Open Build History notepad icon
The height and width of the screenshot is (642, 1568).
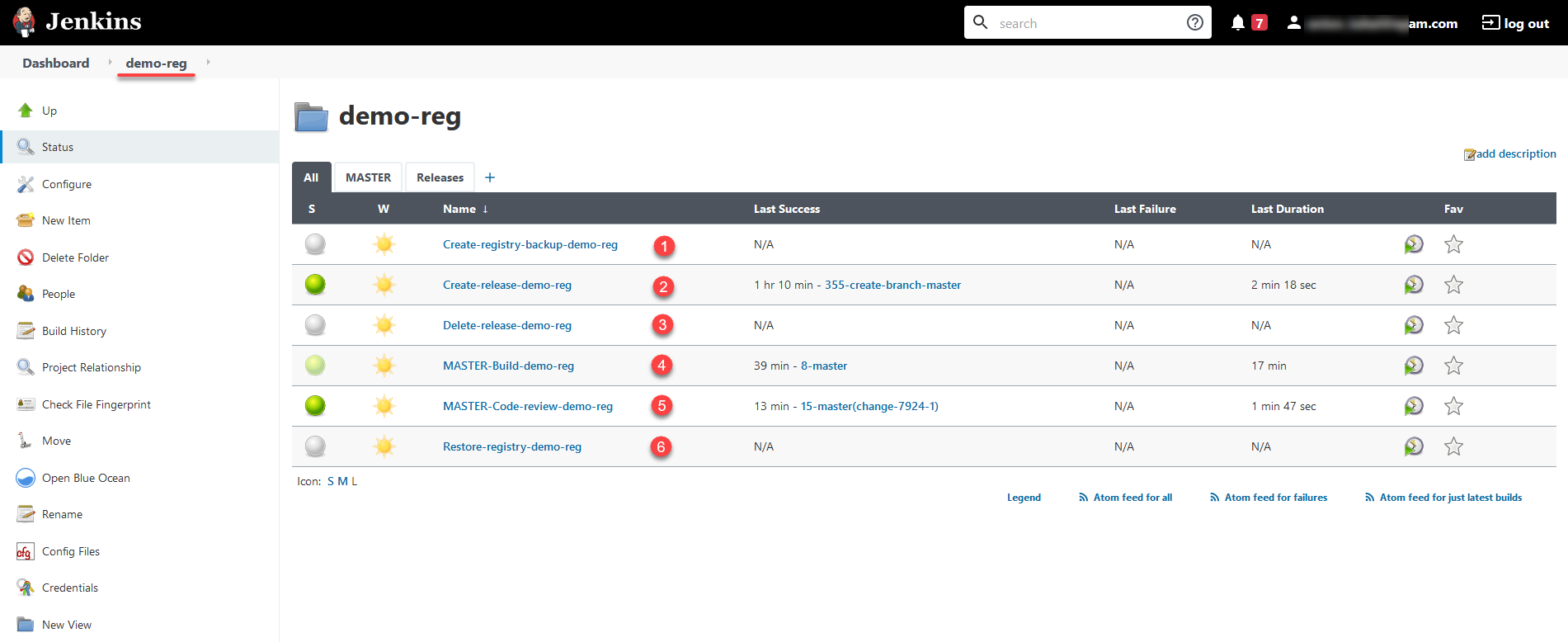coord(26,331)
